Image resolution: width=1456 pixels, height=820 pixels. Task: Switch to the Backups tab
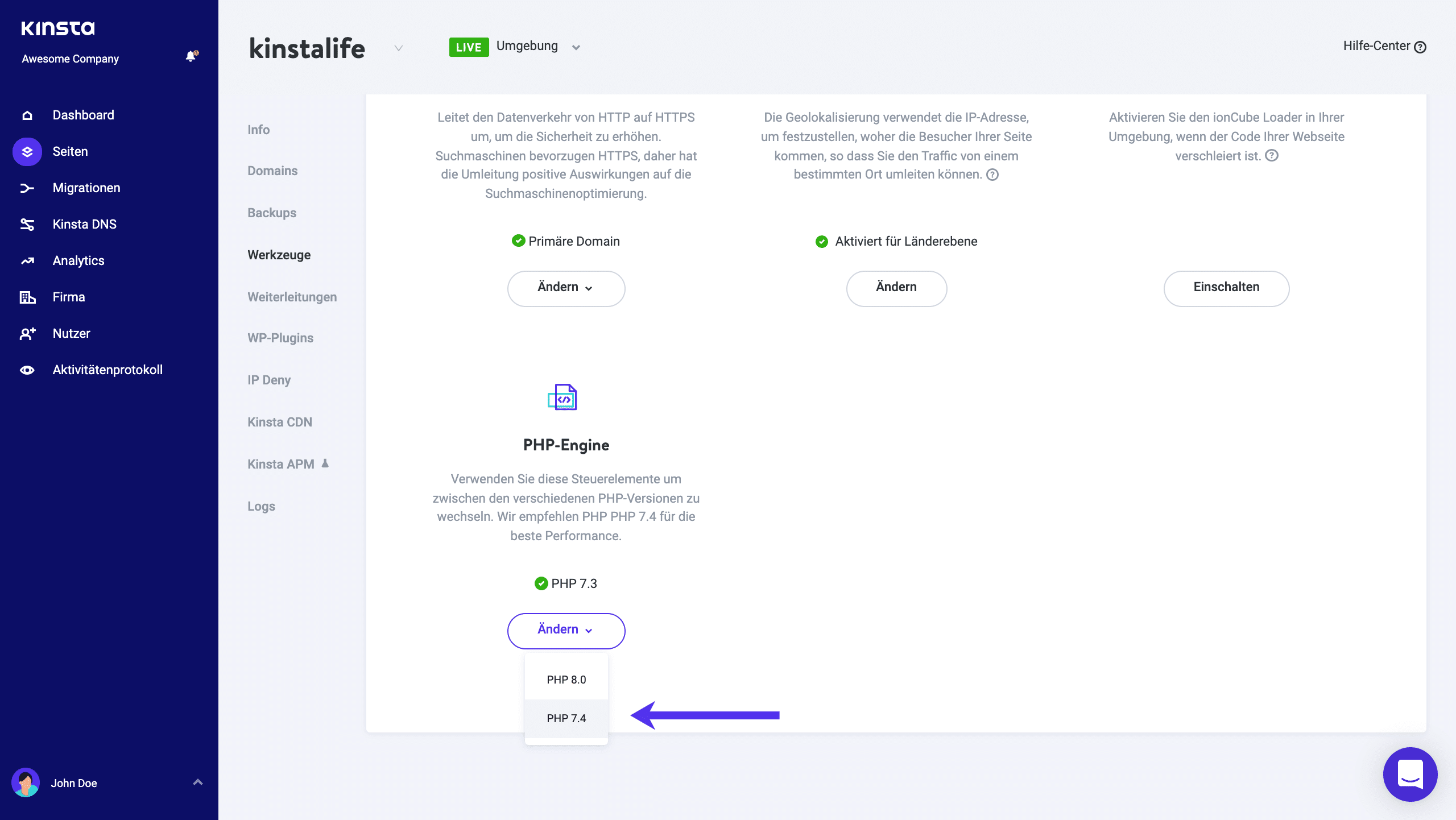click(x=272, y=213)
